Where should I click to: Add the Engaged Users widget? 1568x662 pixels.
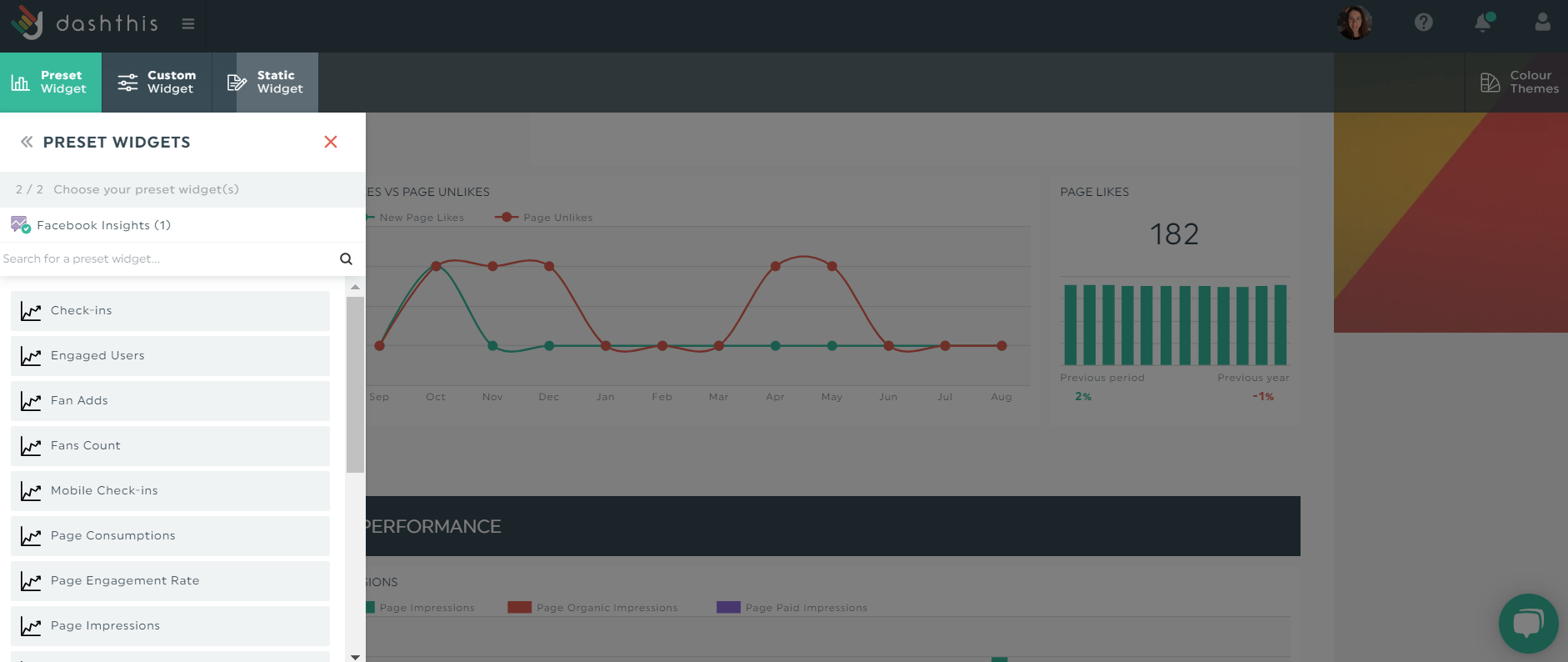170,355
